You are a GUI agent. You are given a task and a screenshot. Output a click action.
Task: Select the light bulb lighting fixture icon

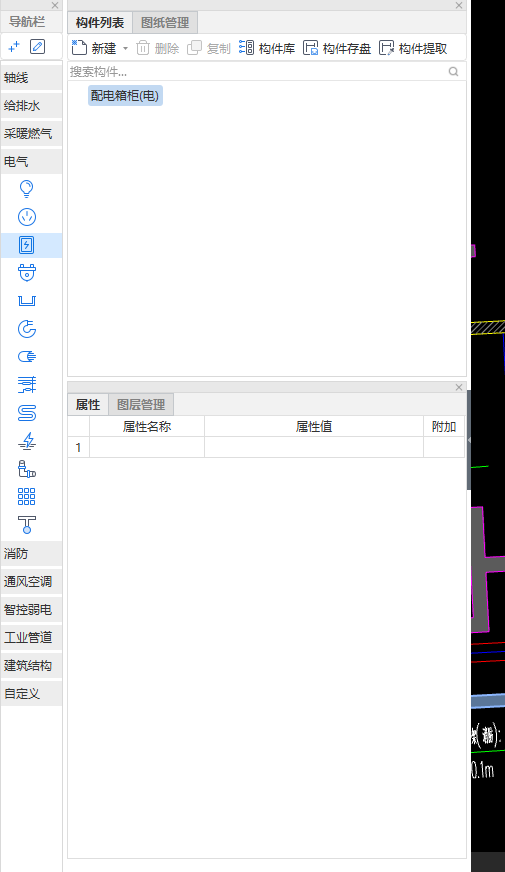26,189
